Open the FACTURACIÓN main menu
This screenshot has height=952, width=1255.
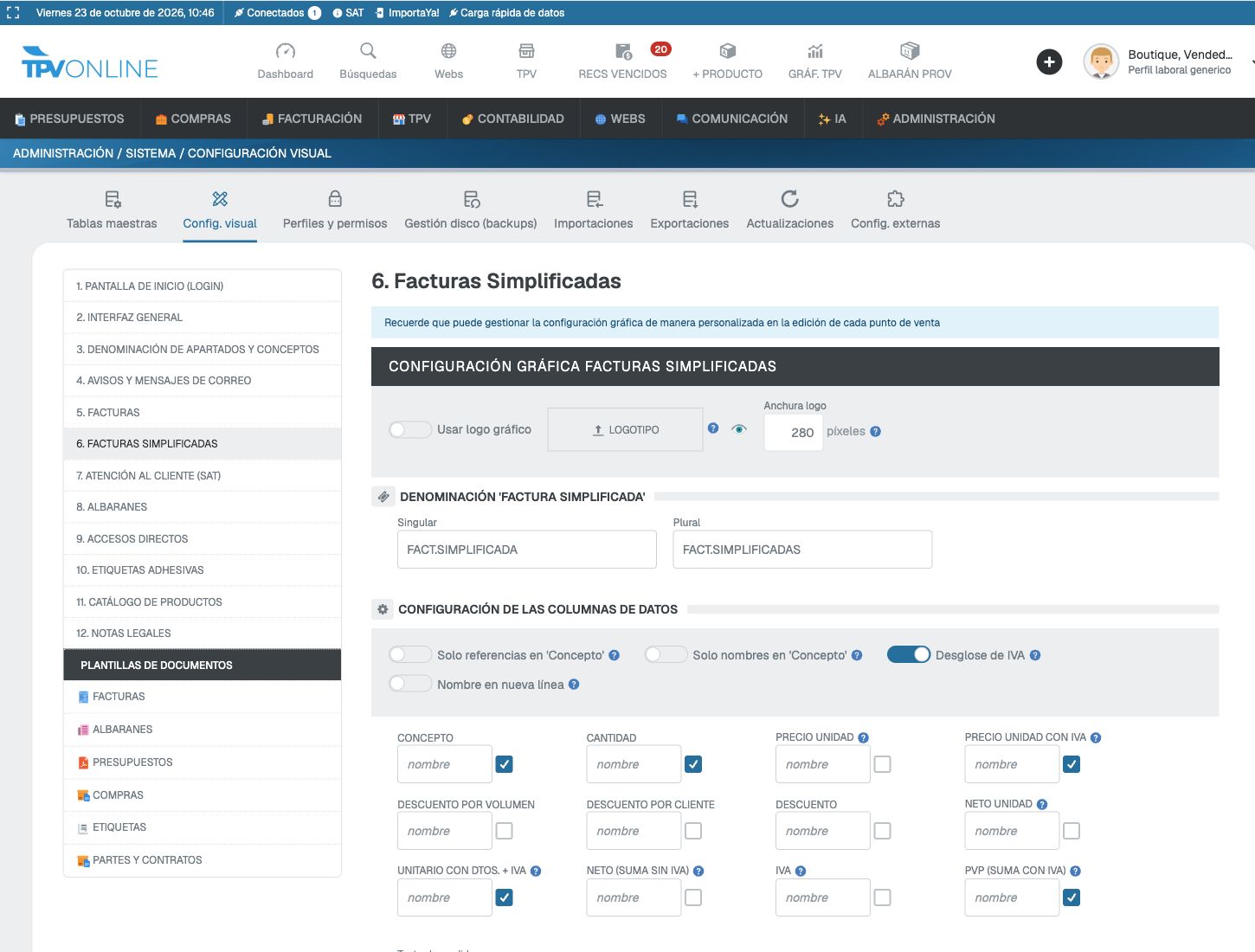click(312, 119)
